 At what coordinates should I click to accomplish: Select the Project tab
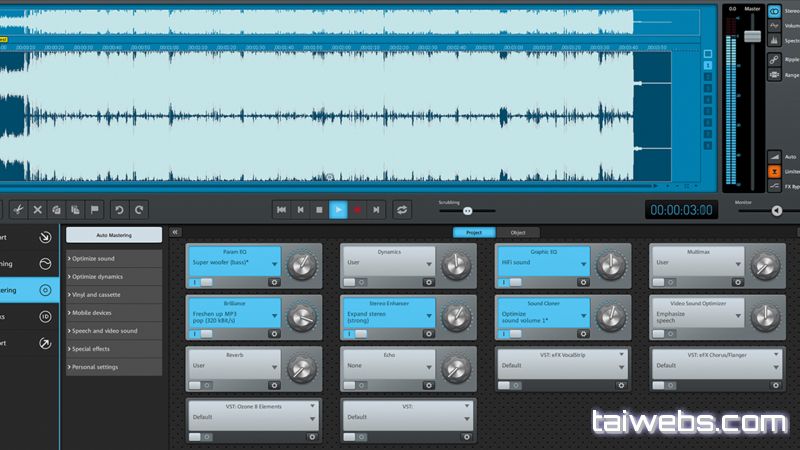(x=474, y=232)
